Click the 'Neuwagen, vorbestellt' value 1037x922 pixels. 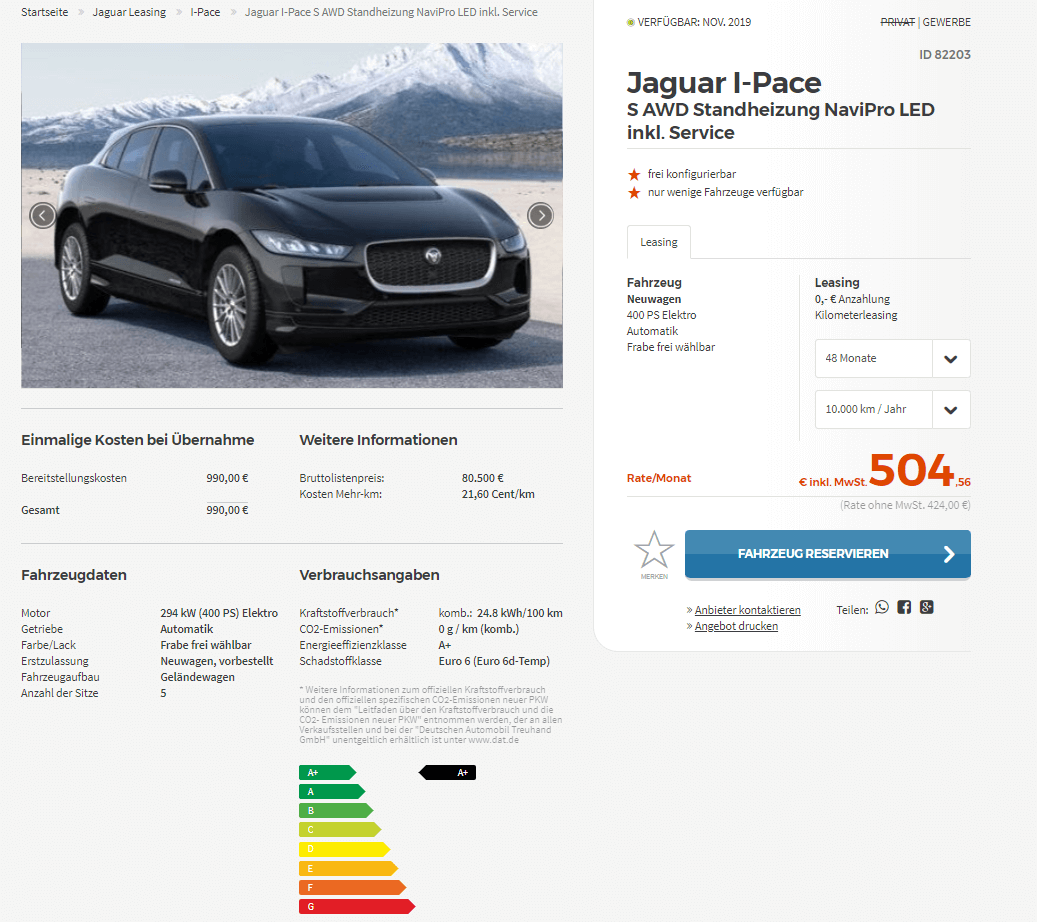tap(217, 661)
